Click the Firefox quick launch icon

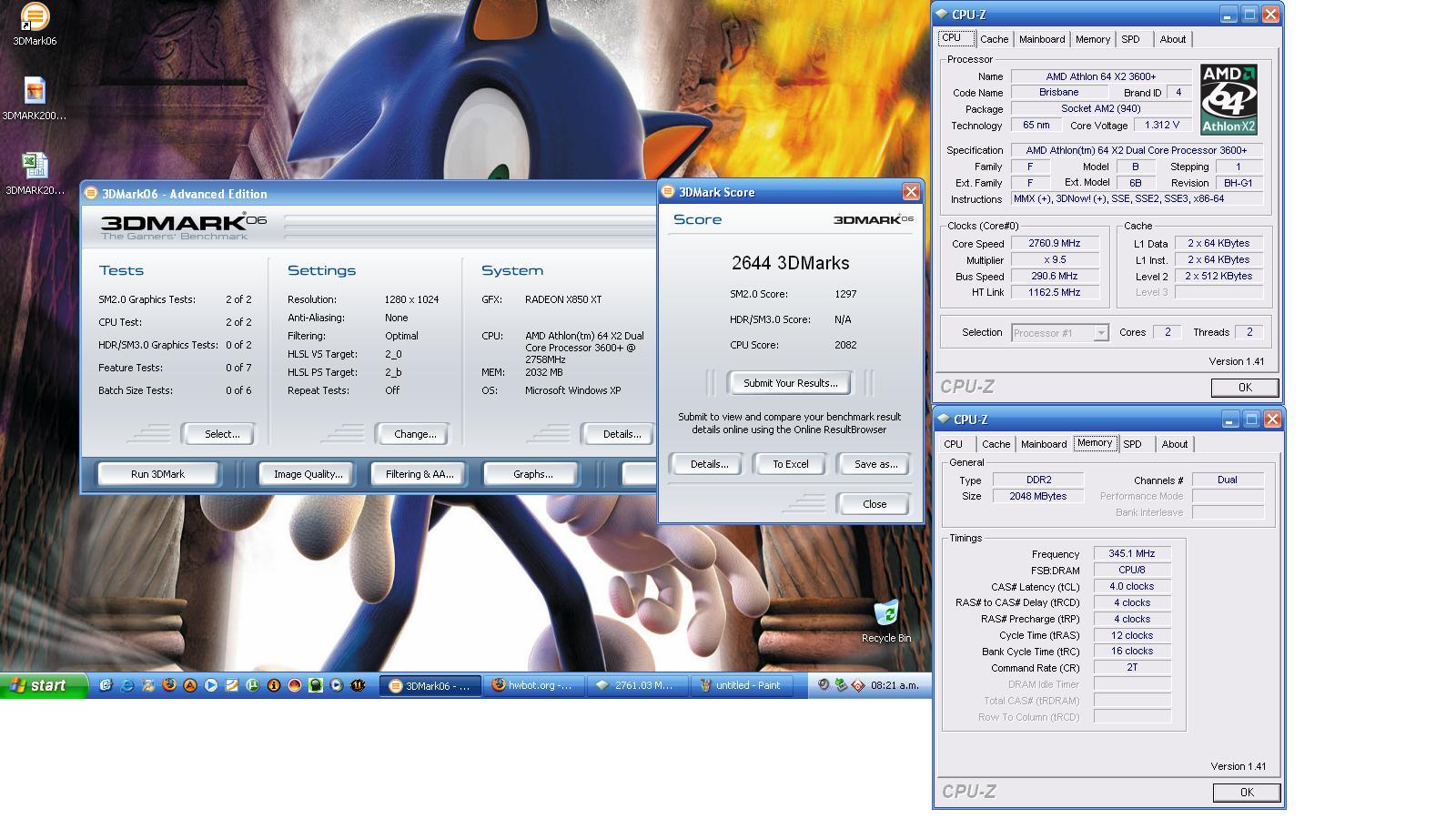[169, 685]
